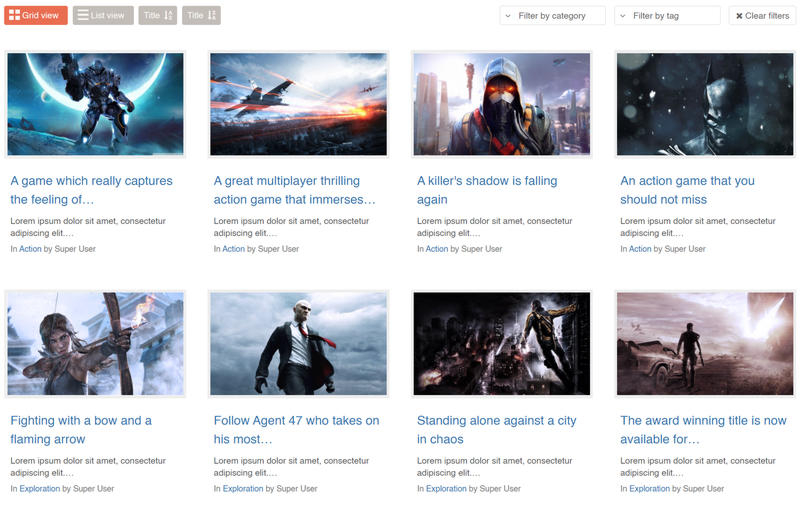Open the Filter by category dropdown

pyautogui.click(x=553, y=16)
